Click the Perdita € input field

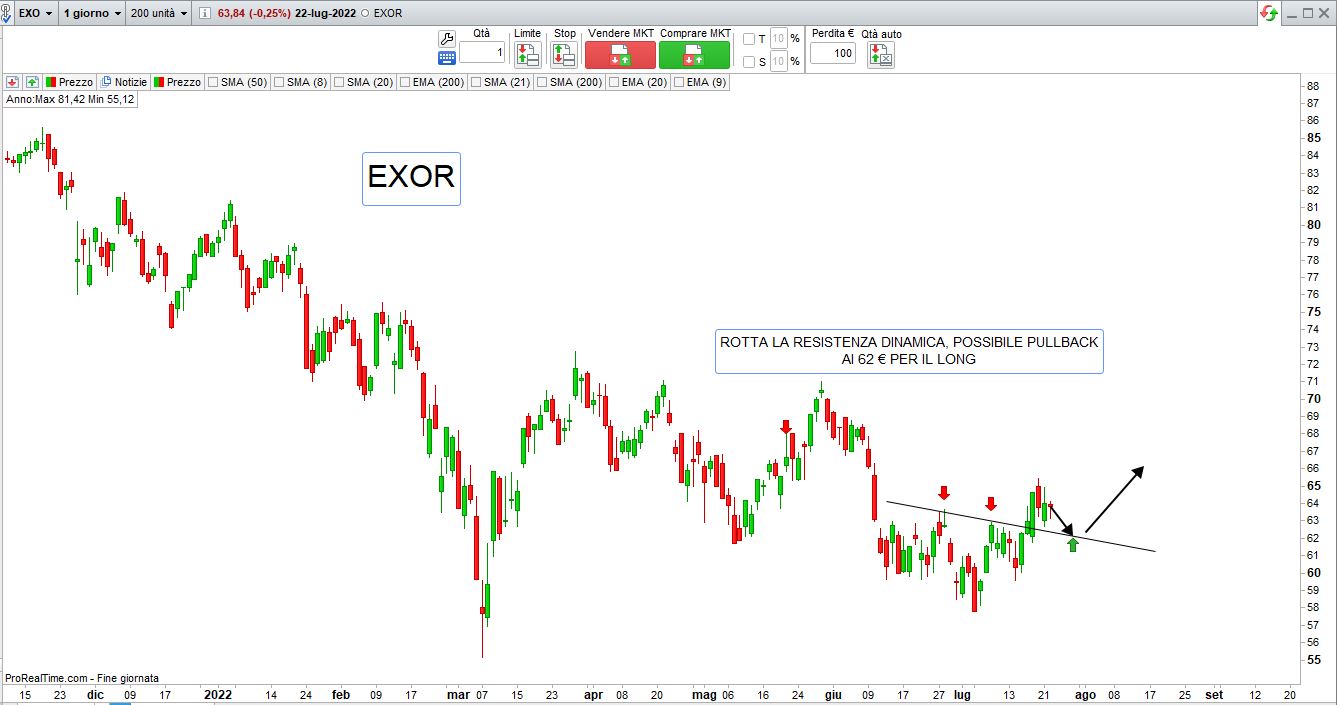(833, 52)
